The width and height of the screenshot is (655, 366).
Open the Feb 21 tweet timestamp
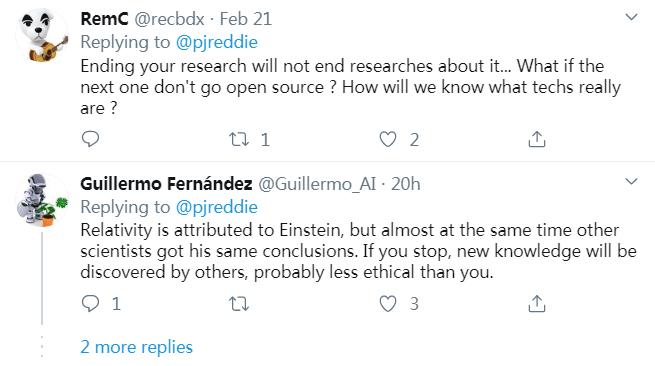[246, 19]
